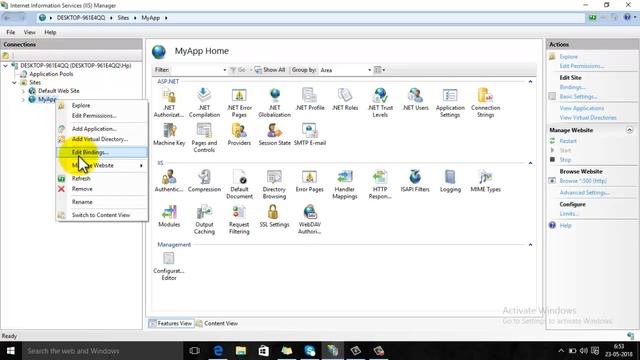Image resolution: width=640 pixels, height=360 pixels.
Task: Open .NET Authorization Rules feature
Action: 169,102
